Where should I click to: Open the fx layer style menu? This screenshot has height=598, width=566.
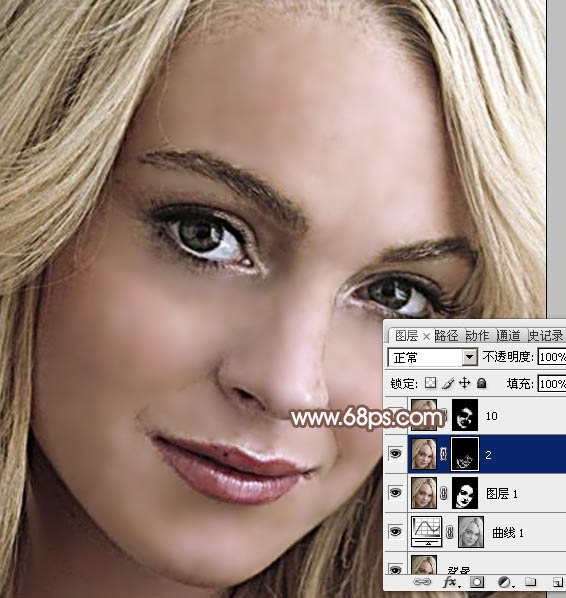click(451, 582)
